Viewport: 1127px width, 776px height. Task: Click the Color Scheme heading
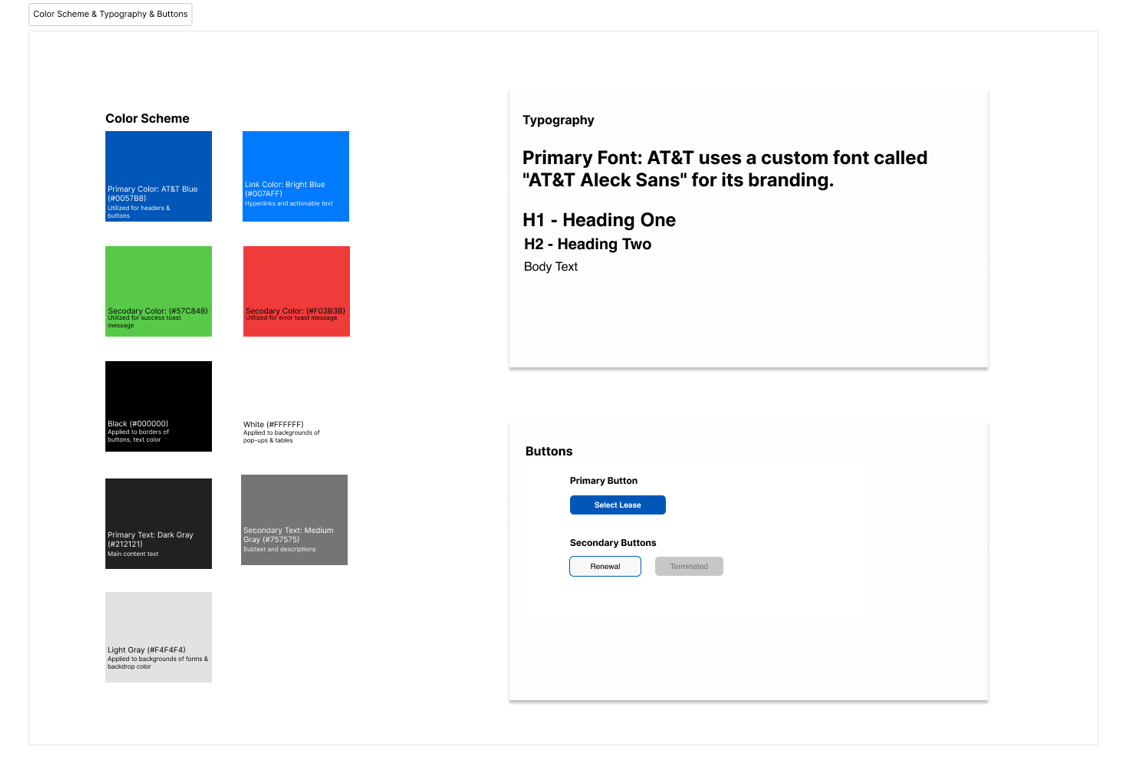click(147, 119)
